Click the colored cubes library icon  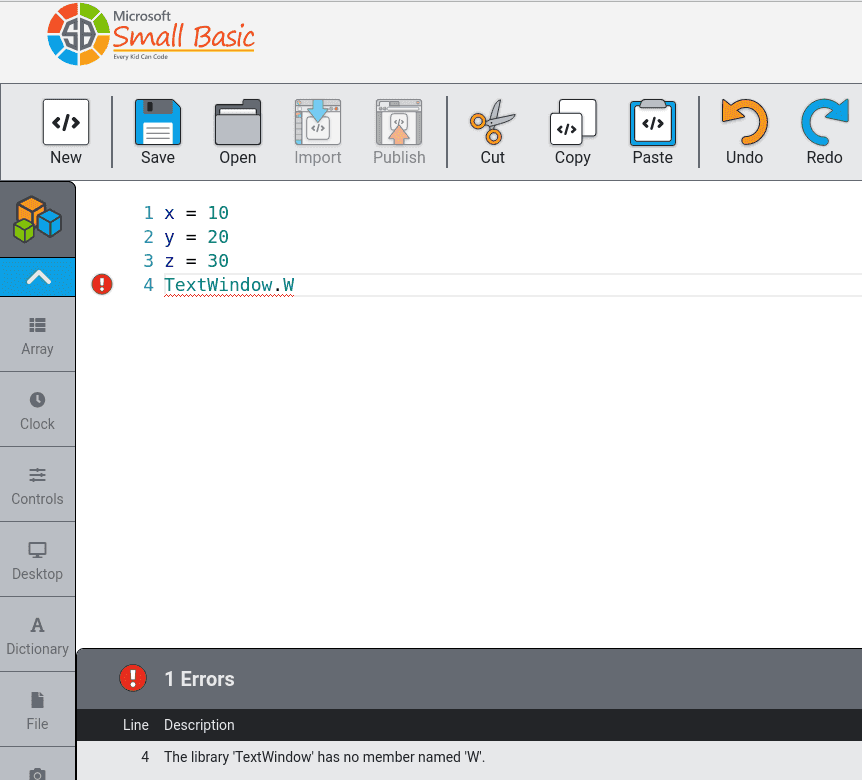click(37, 219)
